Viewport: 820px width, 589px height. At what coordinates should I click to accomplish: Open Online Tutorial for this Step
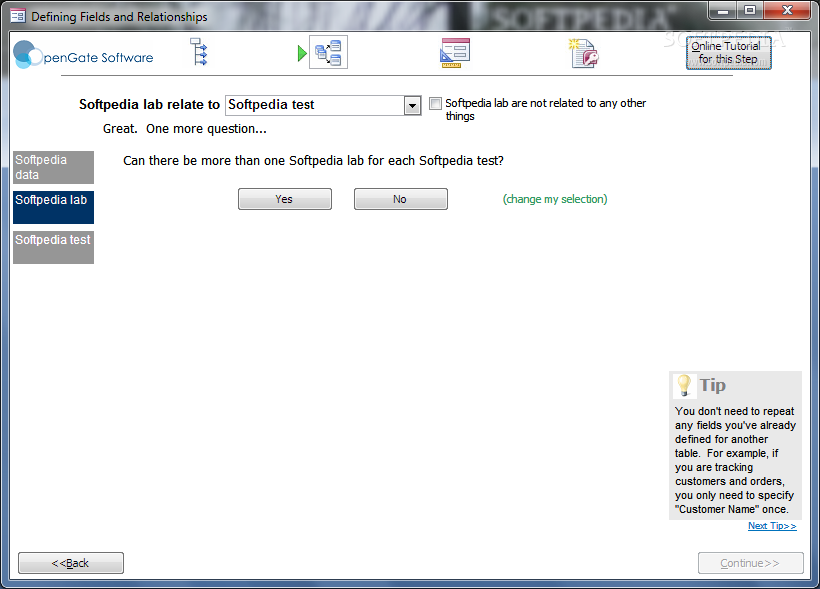click(x=728, y=53)
